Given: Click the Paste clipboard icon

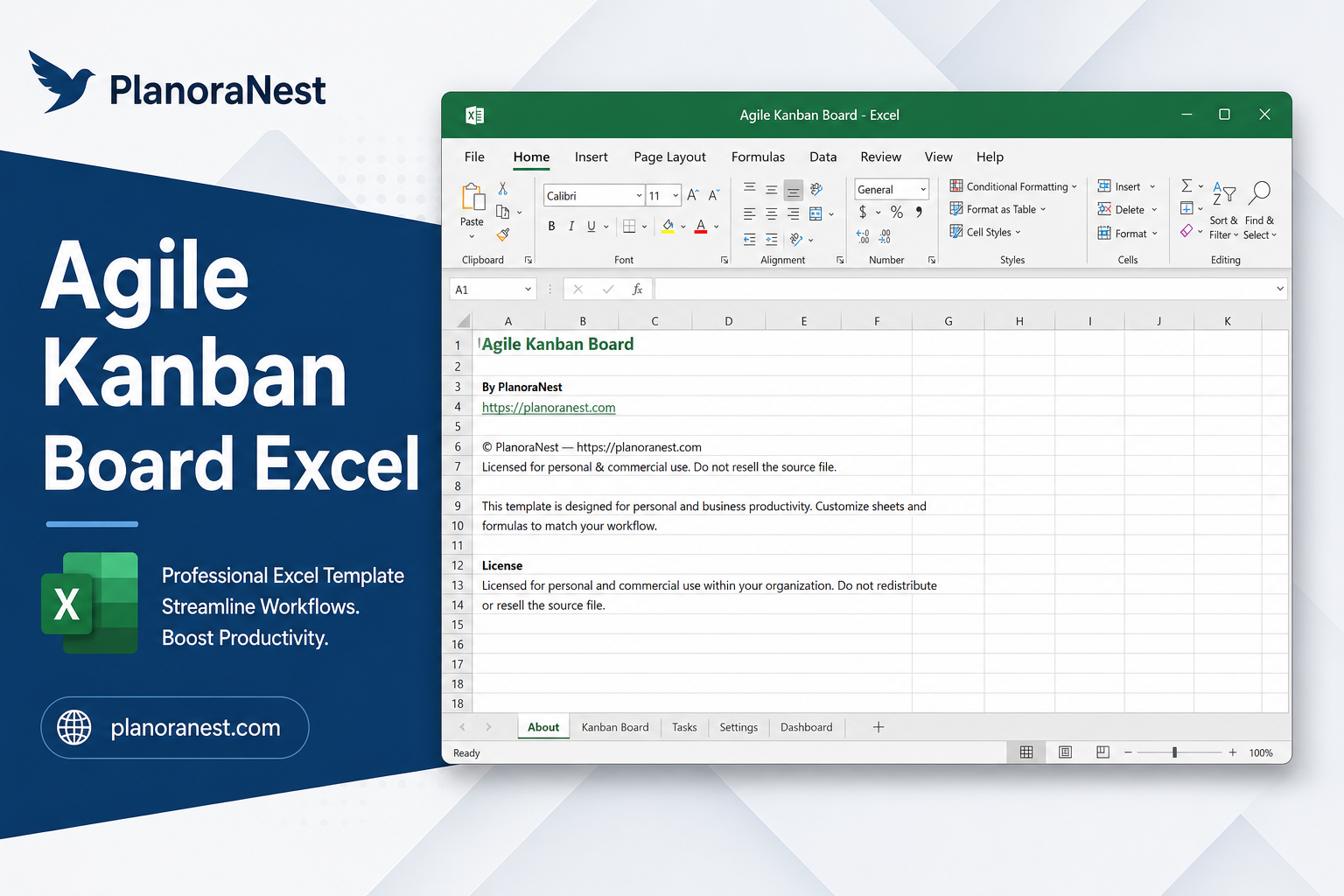Looking at the screenshot, I should click(x=472, y=198).
